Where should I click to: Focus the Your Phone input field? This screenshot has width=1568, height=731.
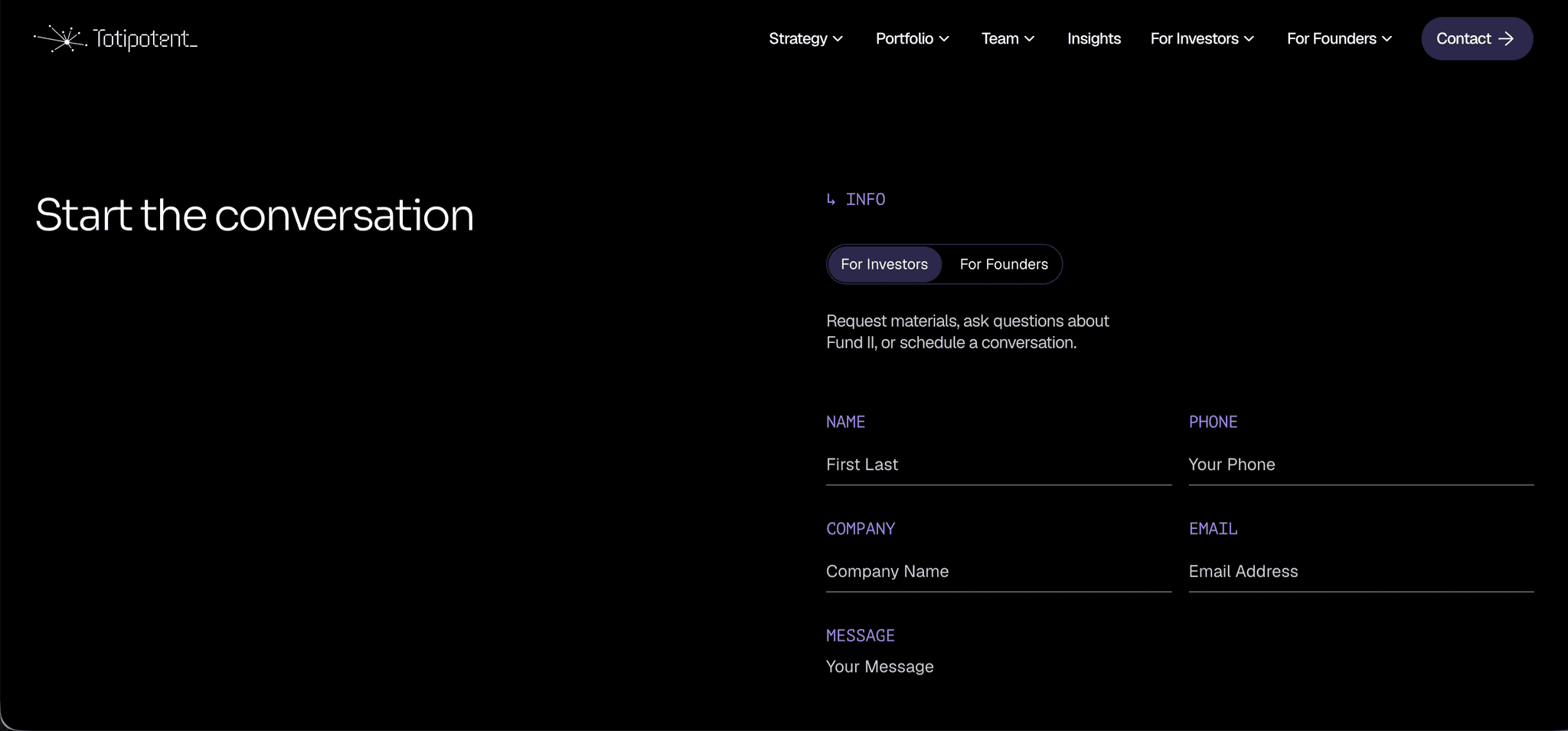tap(1361, 465)
